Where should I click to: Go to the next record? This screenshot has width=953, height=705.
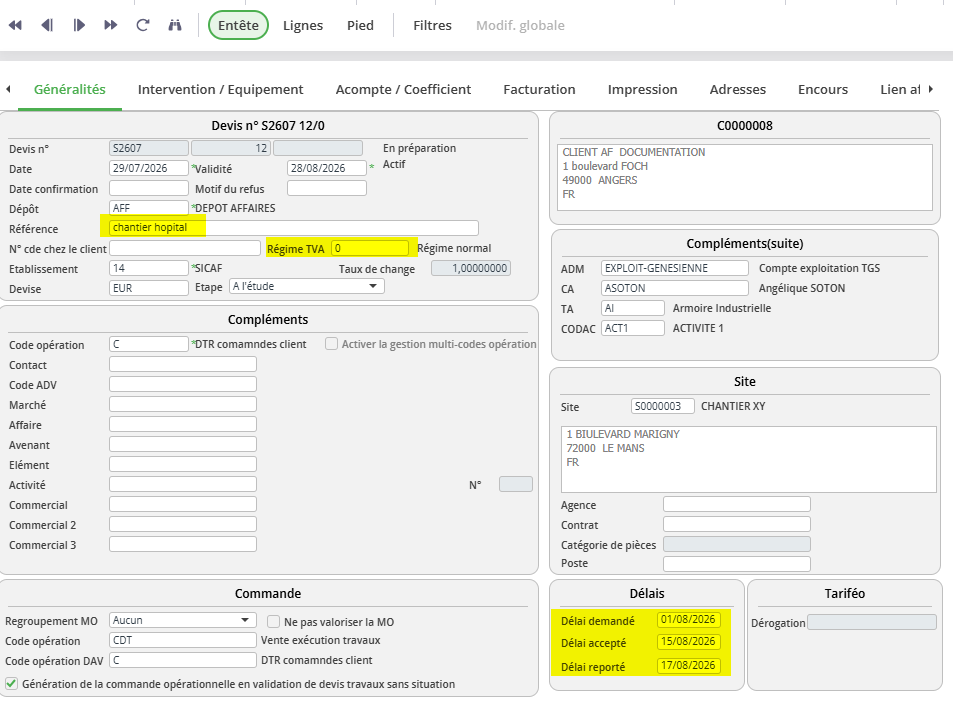click(x=79, y=26)
